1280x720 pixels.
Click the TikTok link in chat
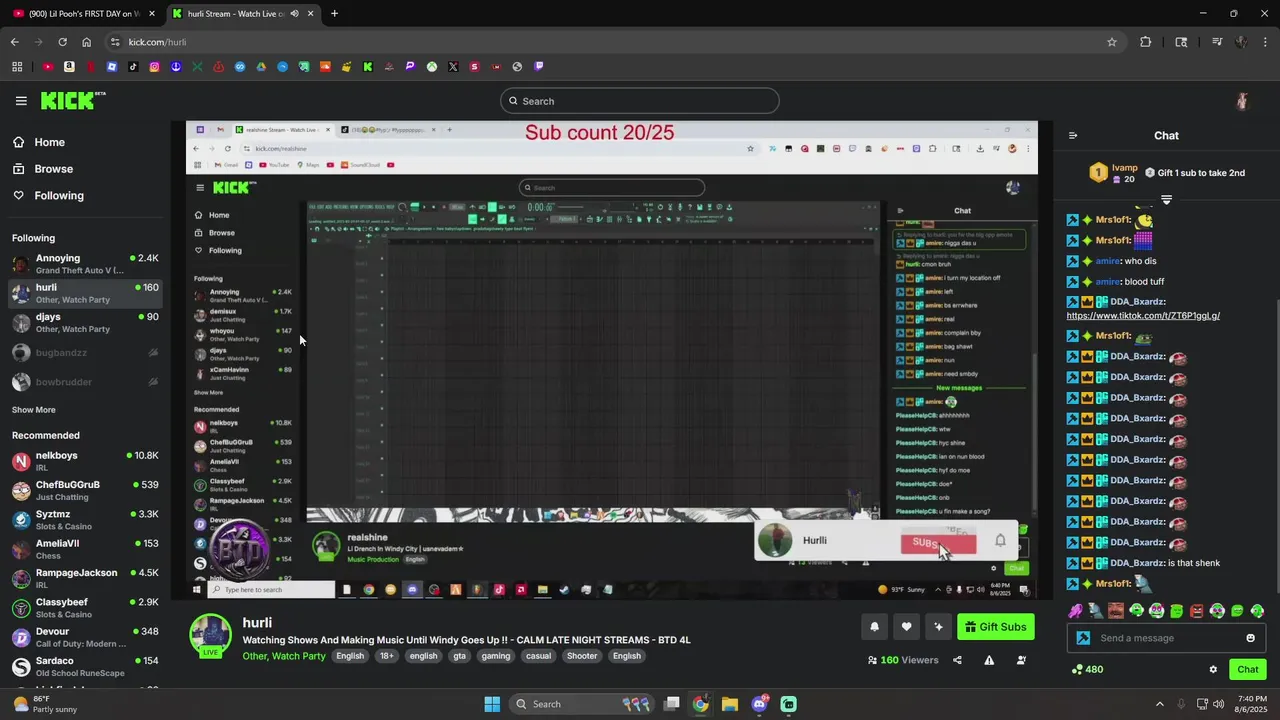click(1143, 316)
